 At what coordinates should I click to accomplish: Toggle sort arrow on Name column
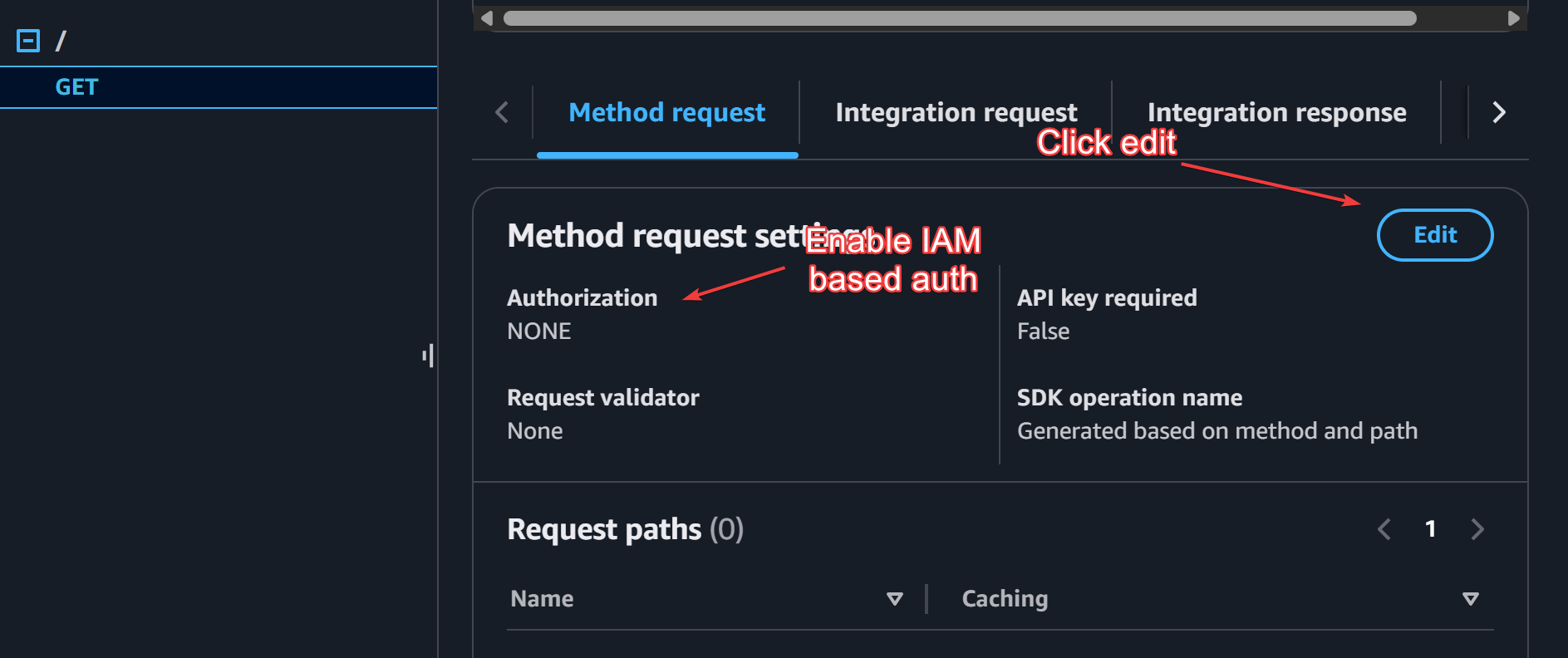pos(894,599)
